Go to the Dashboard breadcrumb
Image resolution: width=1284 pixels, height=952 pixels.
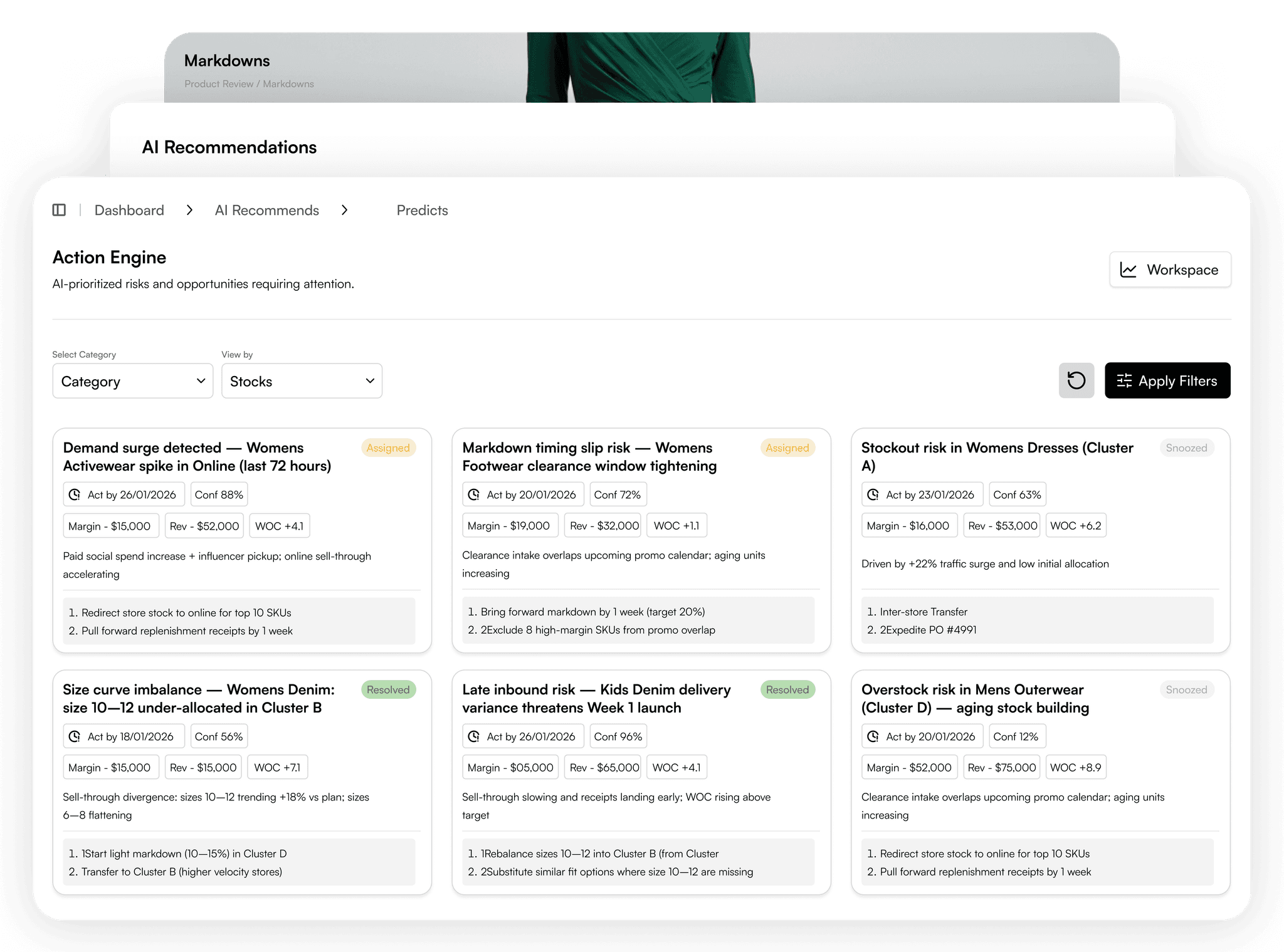coord(129,211)
